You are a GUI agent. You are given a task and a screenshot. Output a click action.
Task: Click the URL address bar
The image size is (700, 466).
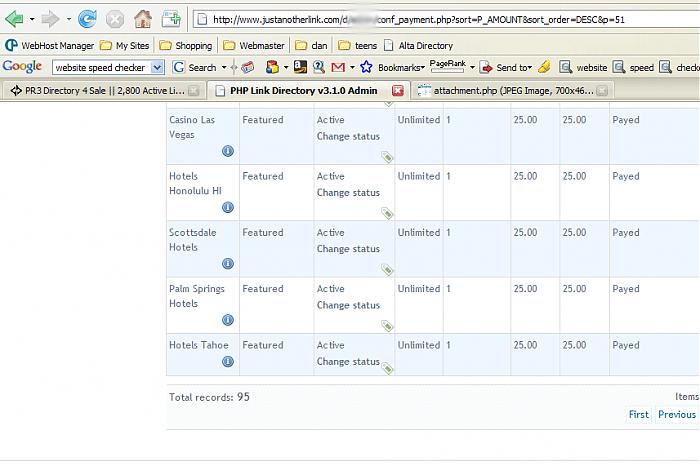(440, 19)
